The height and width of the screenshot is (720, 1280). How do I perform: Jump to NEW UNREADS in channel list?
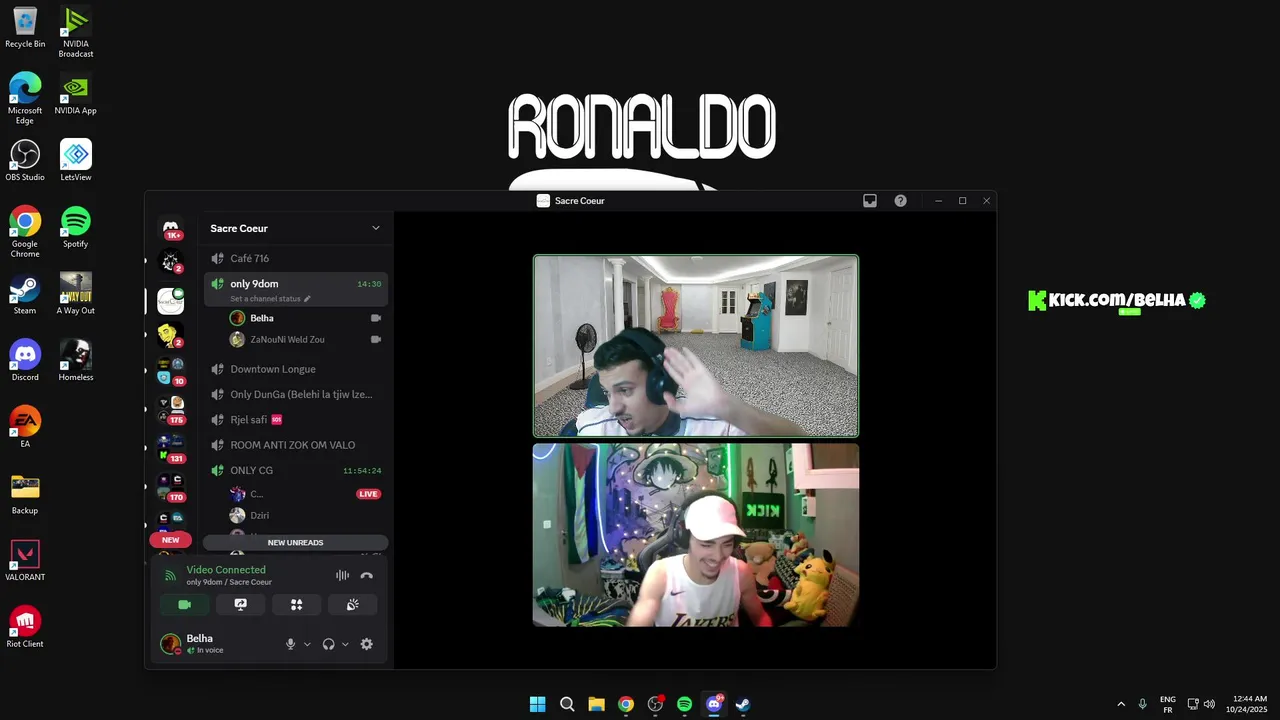[x=295, y=542]
